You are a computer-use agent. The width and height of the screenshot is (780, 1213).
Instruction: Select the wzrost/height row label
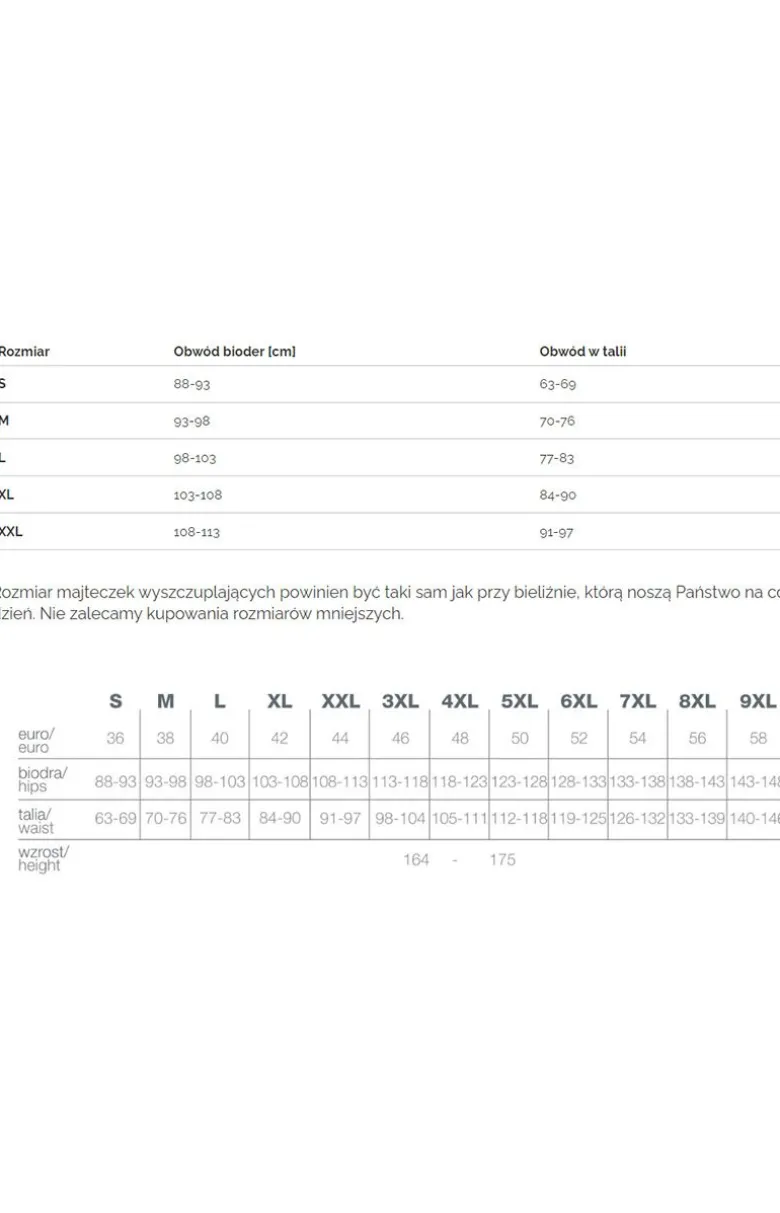[x=44, y=858]
